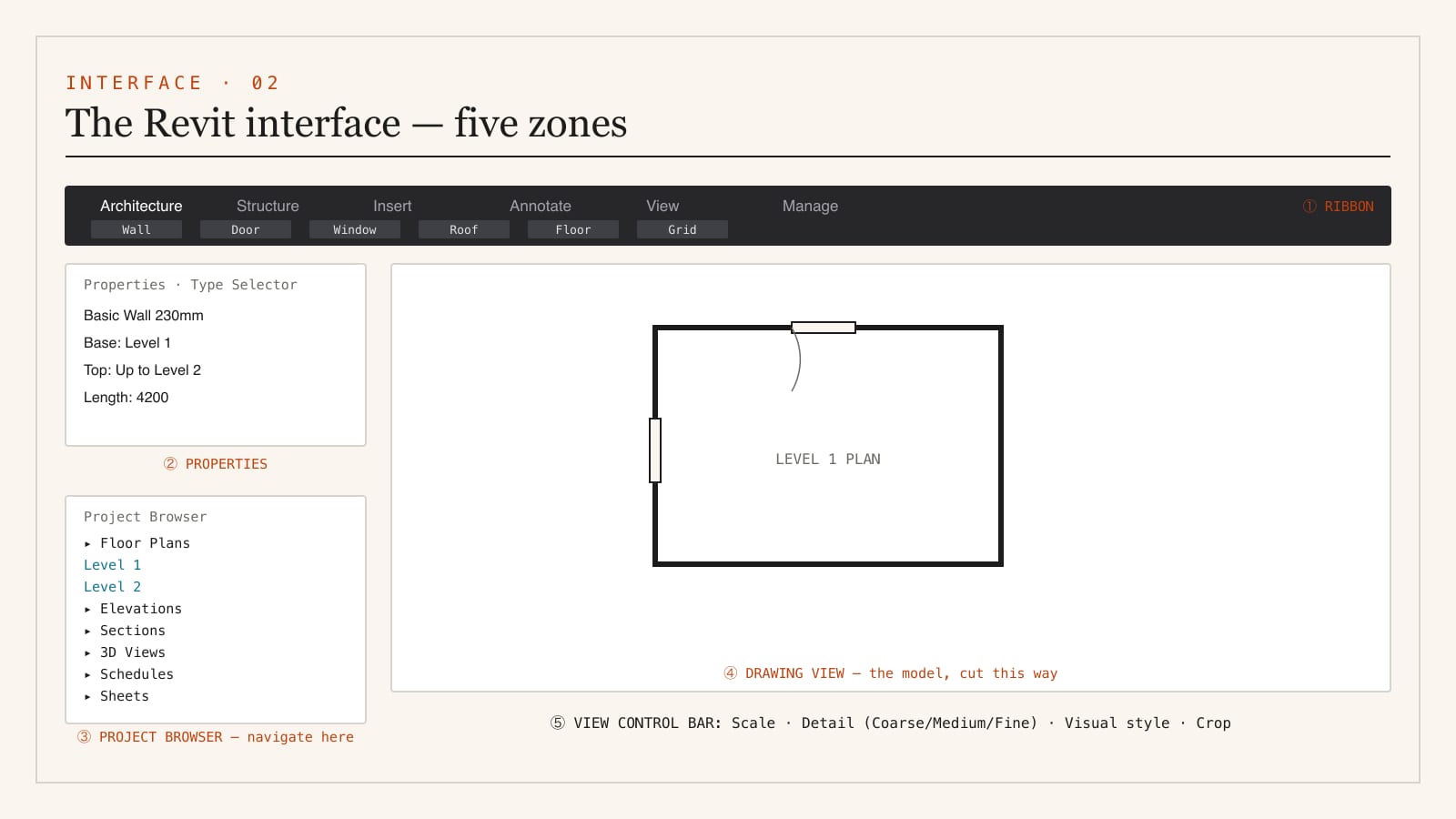This screenshot has width=1456, height=819.
Task: Select the 'Base: Level 1' property
Action: click(127, 343)
